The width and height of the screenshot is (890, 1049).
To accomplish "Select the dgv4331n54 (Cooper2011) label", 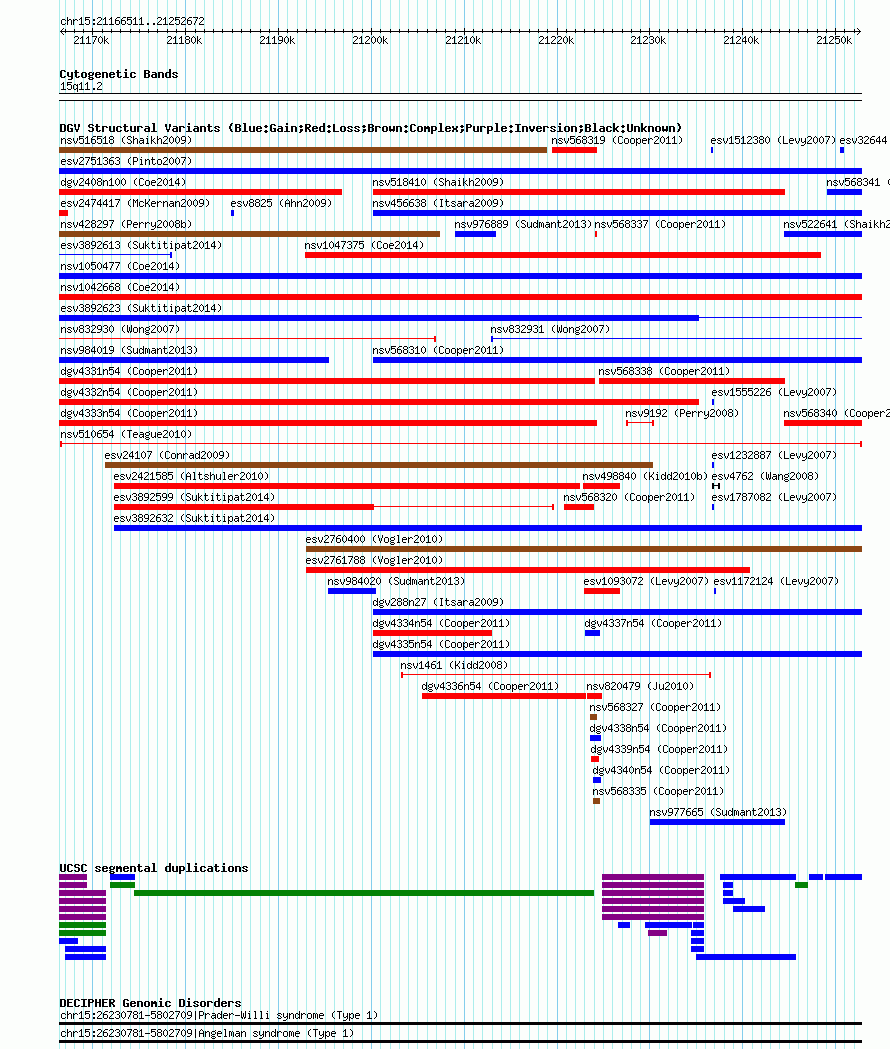I will 129,371.
